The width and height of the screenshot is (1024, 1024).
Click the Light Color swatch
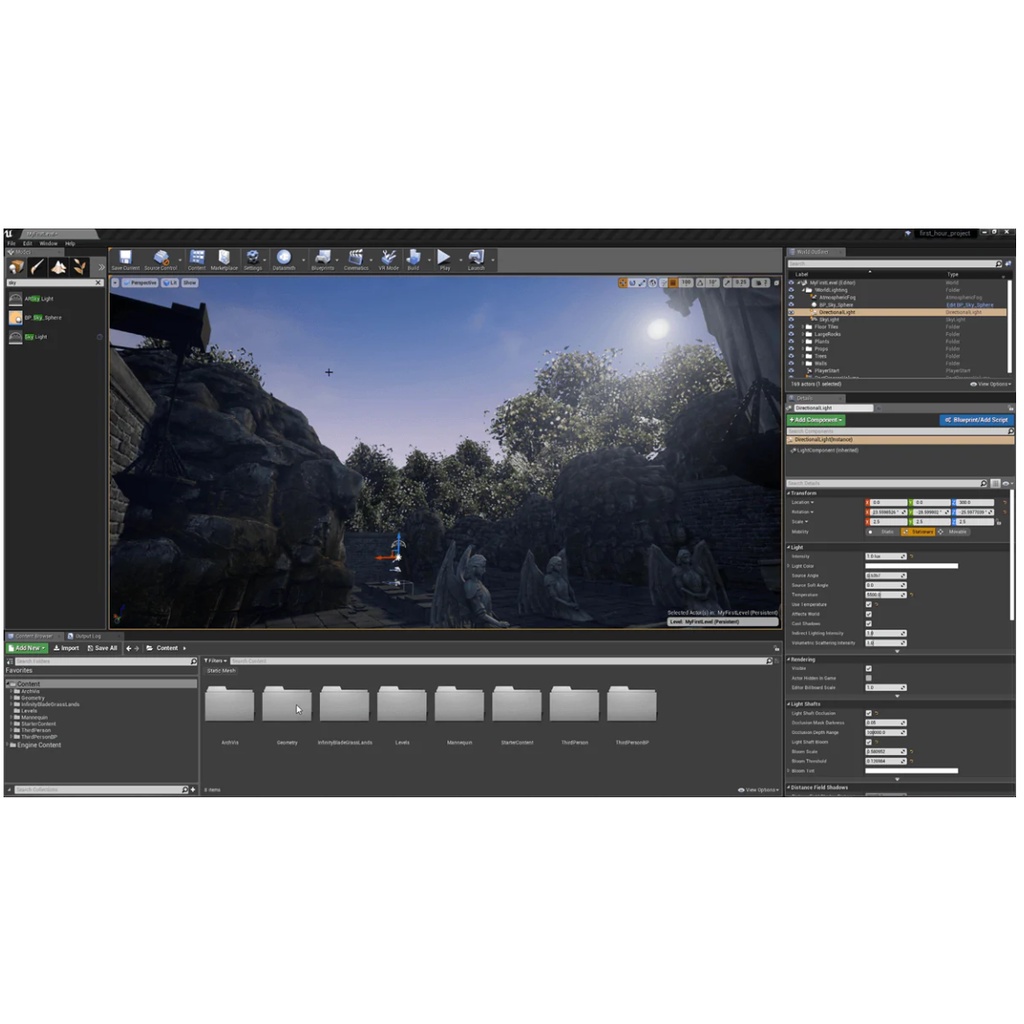coord(911,566)
